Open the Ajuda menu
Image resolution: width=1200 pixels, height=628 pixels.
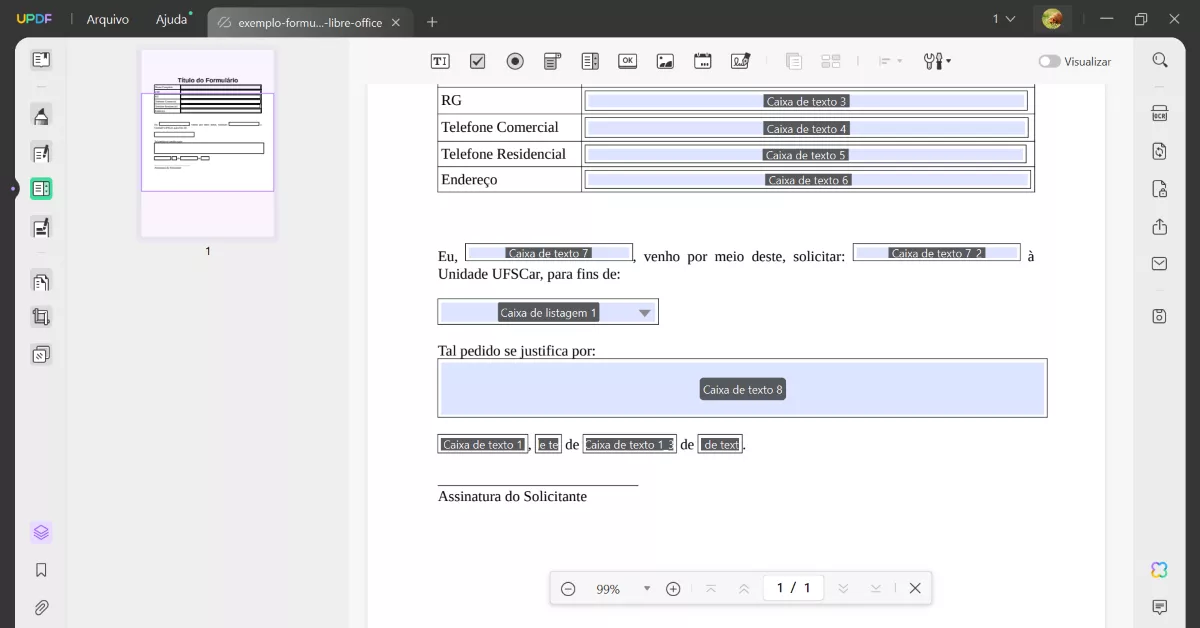[x=170, y=19]
